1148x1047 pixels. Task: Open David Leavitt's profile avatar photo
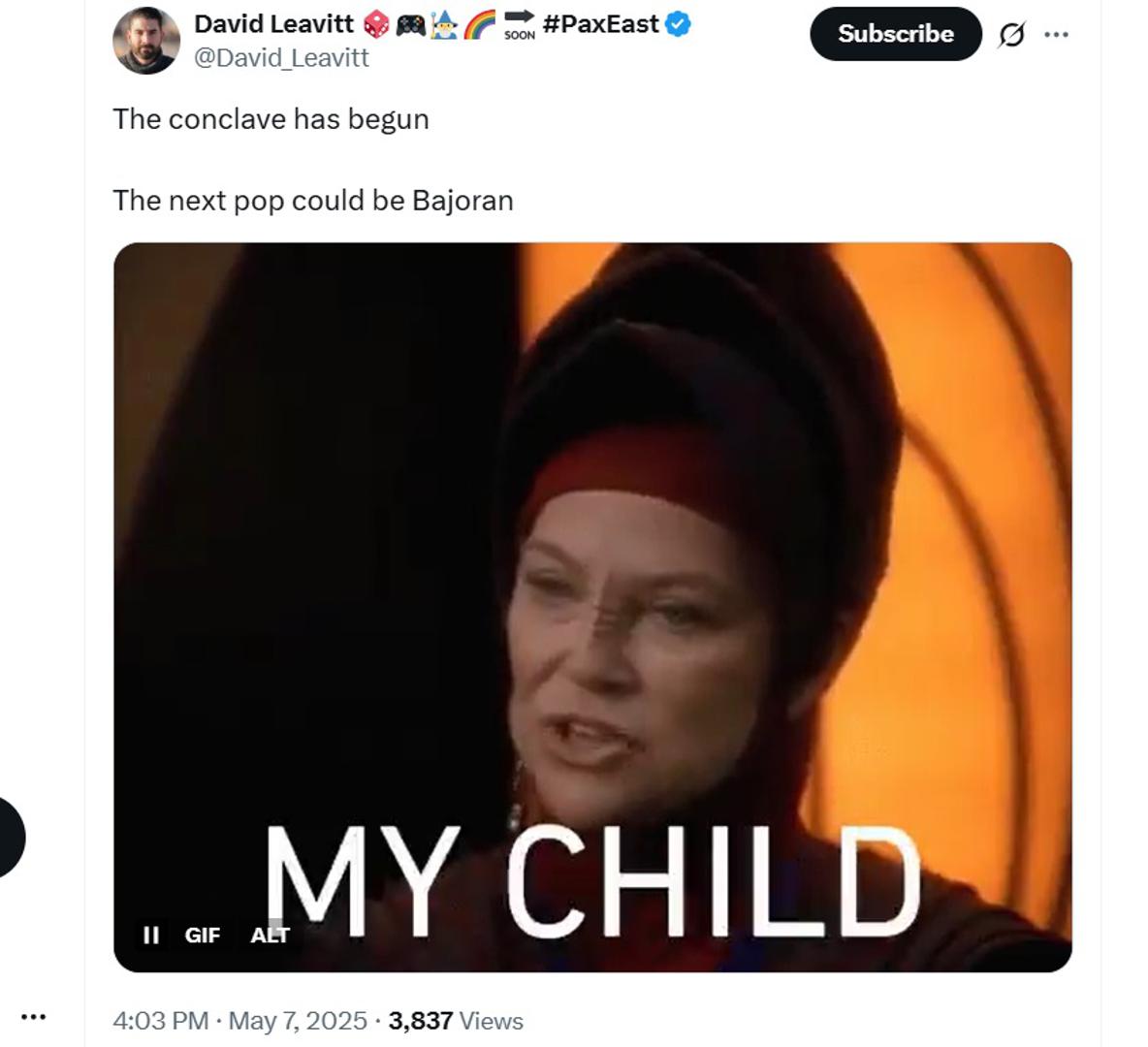click(146, 41)
